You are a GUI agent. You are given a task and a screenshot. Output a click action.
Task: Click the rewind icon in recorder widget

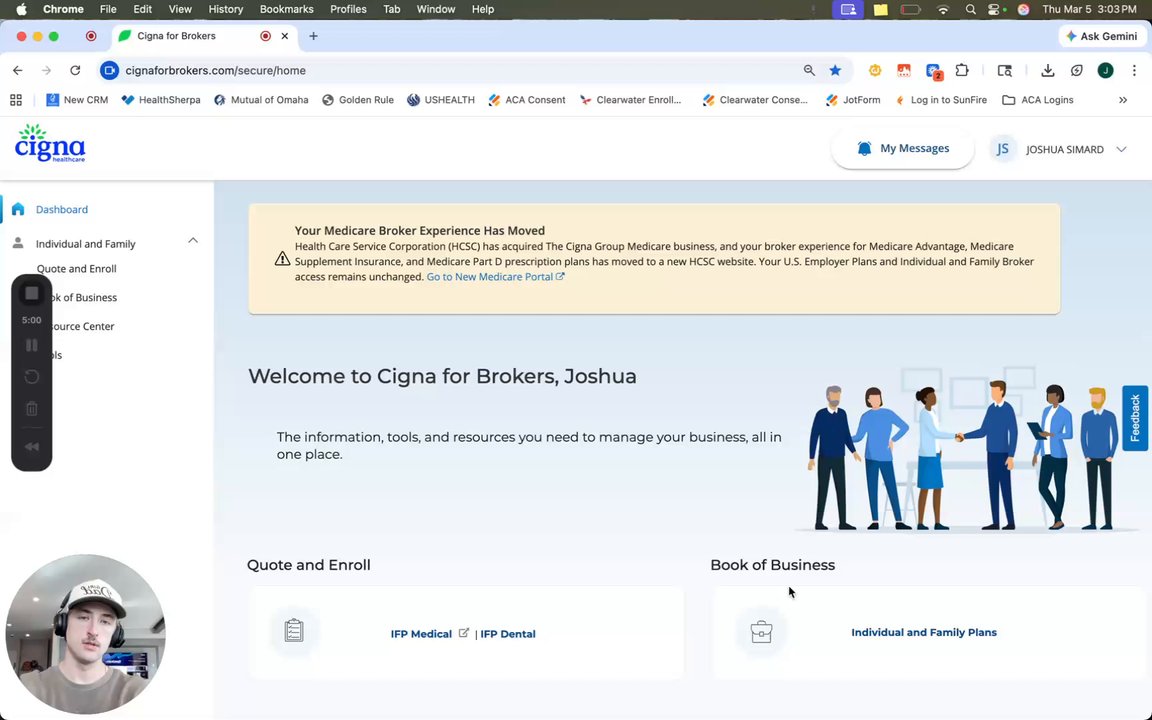(32, 447)
